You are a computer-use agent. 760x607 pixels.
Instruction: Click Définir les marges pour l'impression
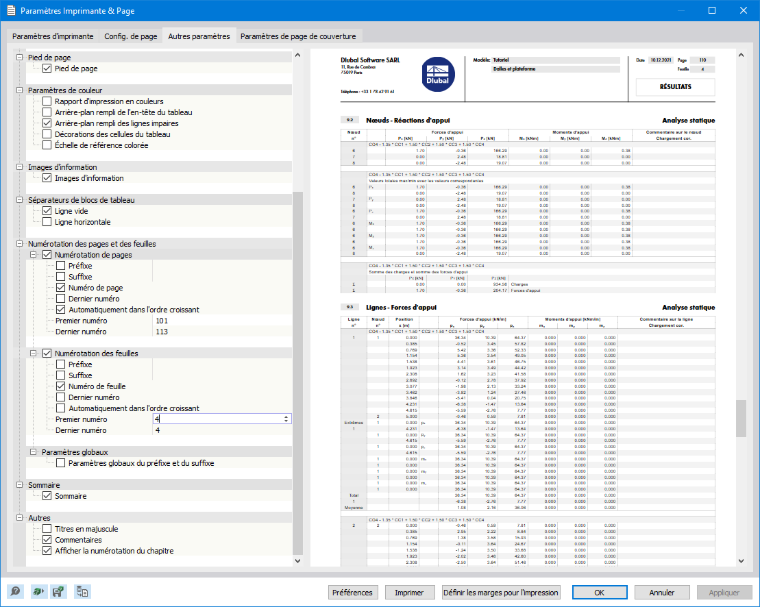501,592
